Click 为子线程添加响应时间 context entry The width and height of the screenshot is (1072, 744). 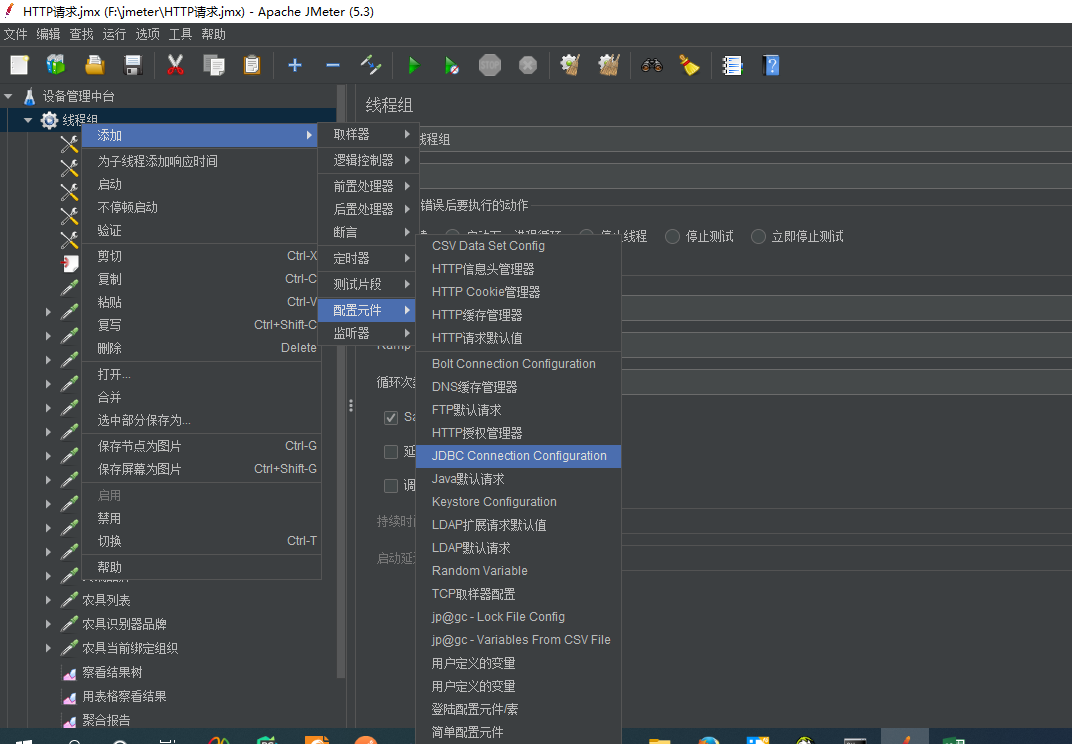[201, 161]
